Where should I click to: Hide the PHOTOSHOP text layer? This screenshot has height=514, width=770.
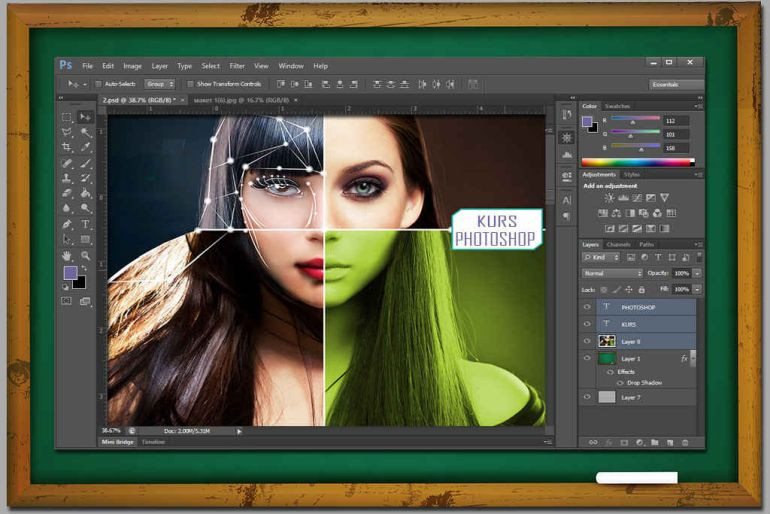[587, 307]
